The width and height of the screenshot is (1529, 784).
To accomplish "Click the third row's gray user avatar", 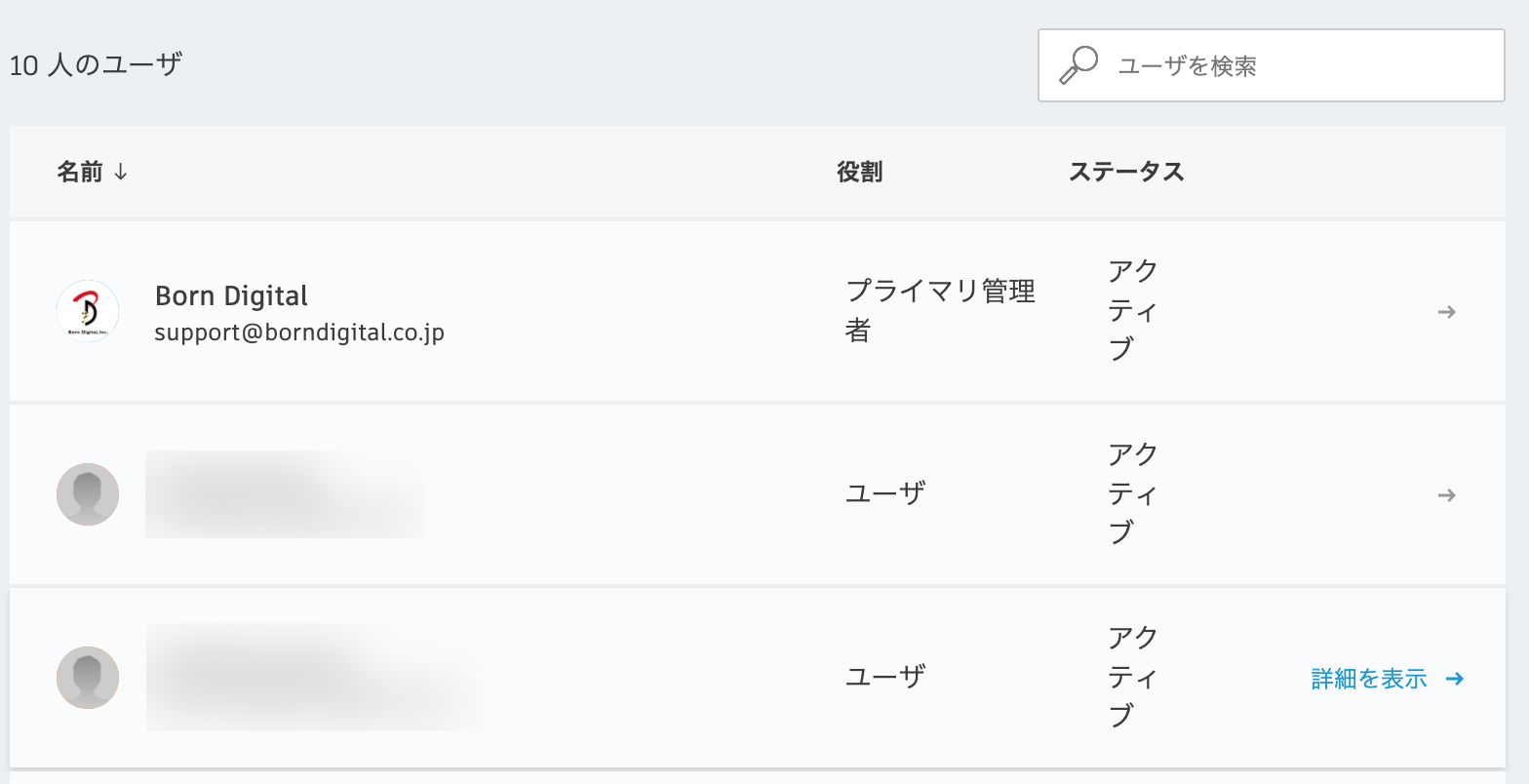I will coord(88,678).
